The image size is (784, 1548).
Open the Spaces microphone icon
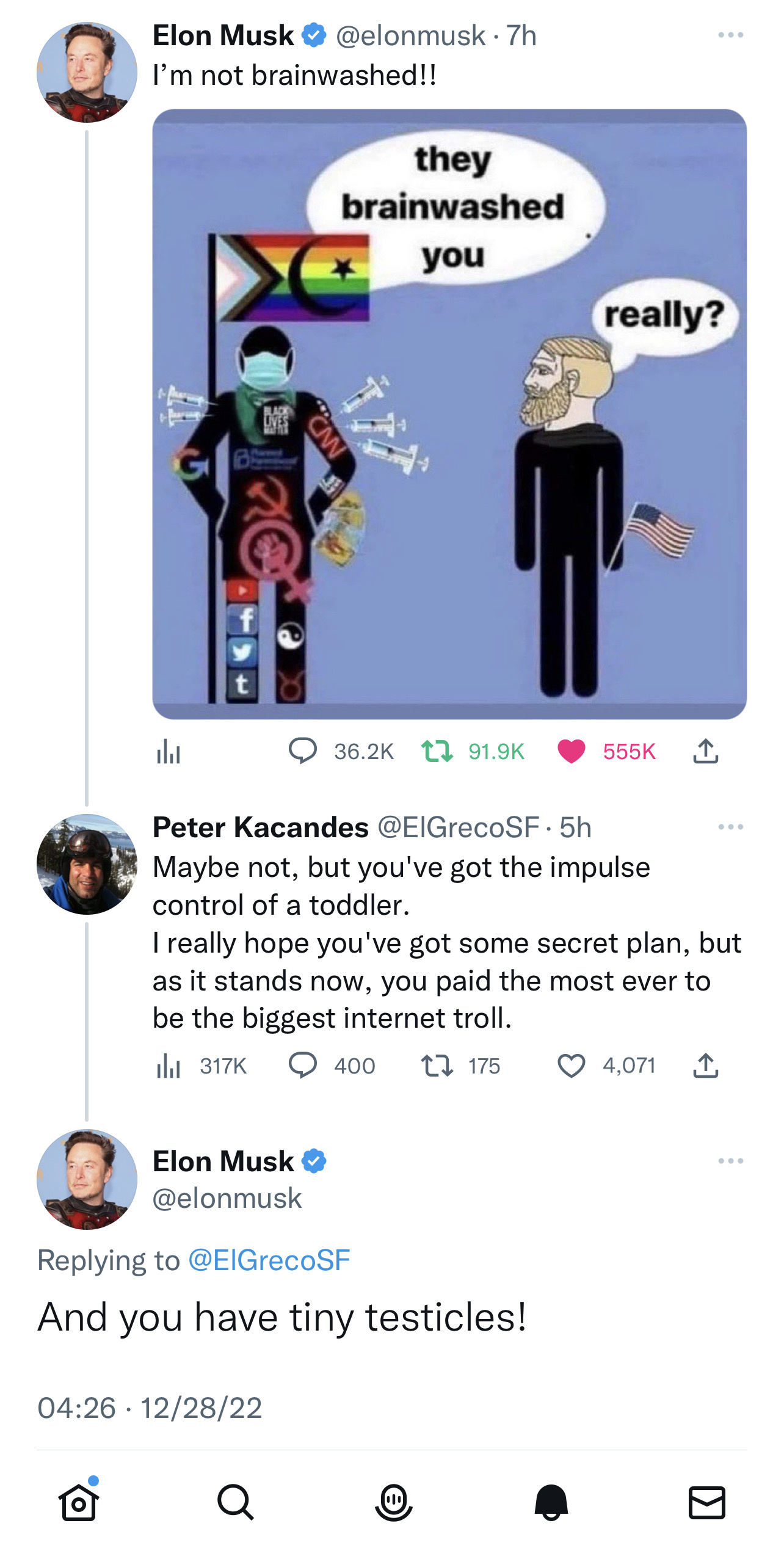pos(393,1502)
